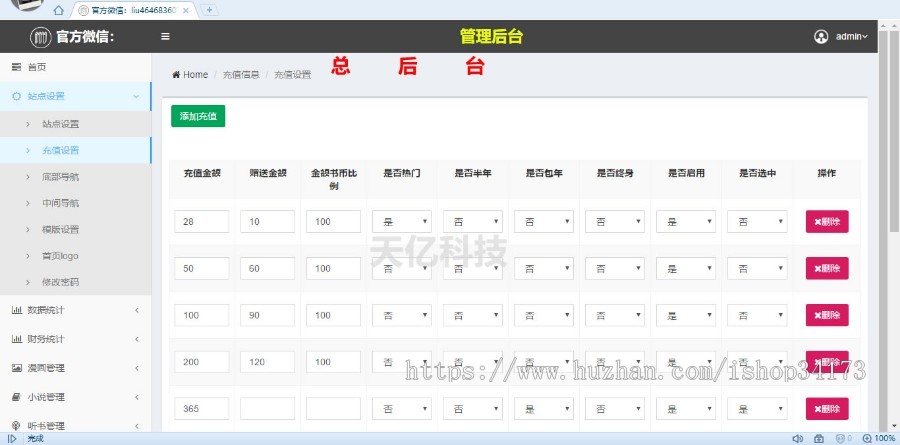Open the 修改密码 submenu item
Image resolution: width=900 pixels, height=445 pixels.
click(75, 282)
